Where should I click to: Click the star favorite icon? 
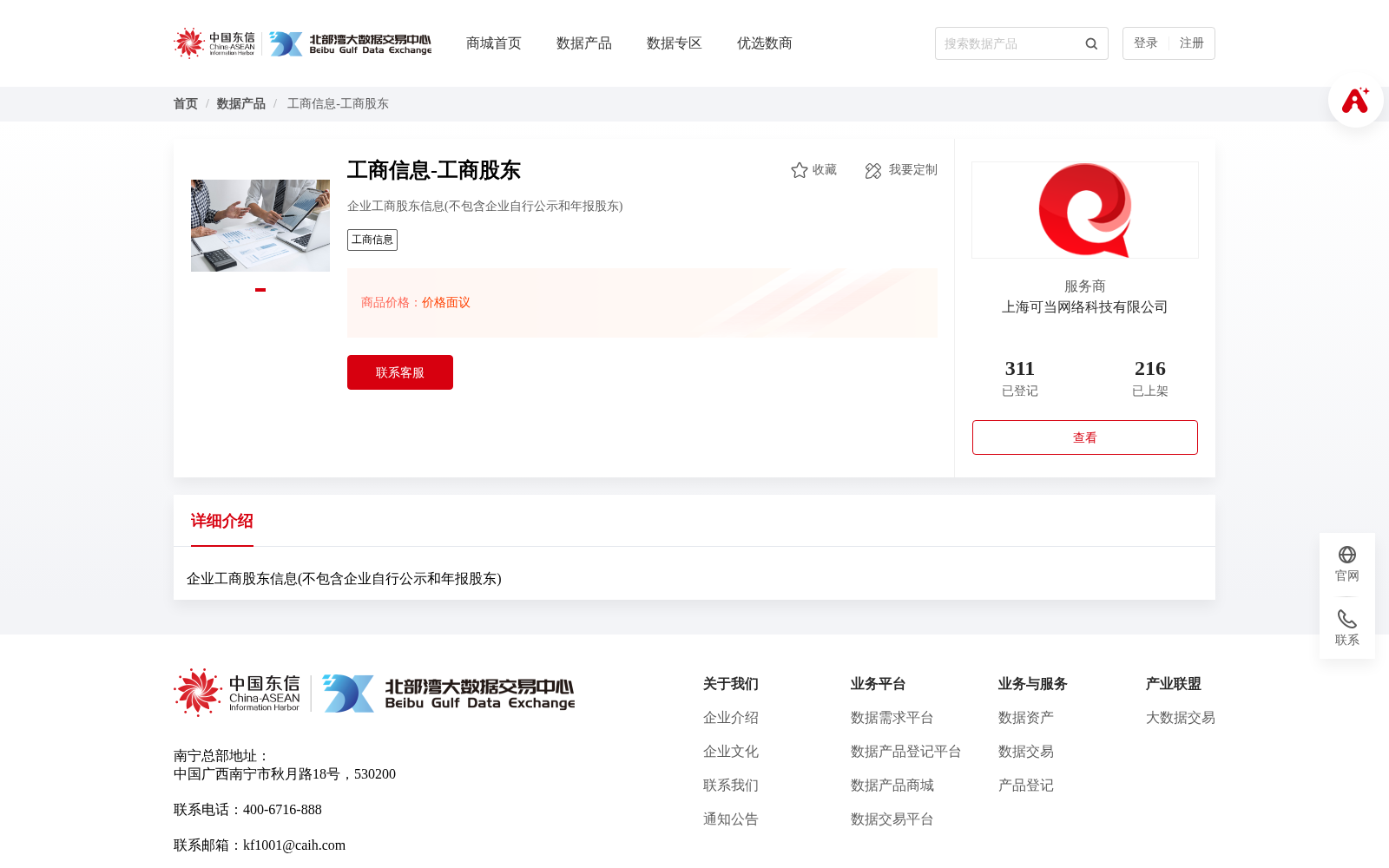tap(800, 170)
